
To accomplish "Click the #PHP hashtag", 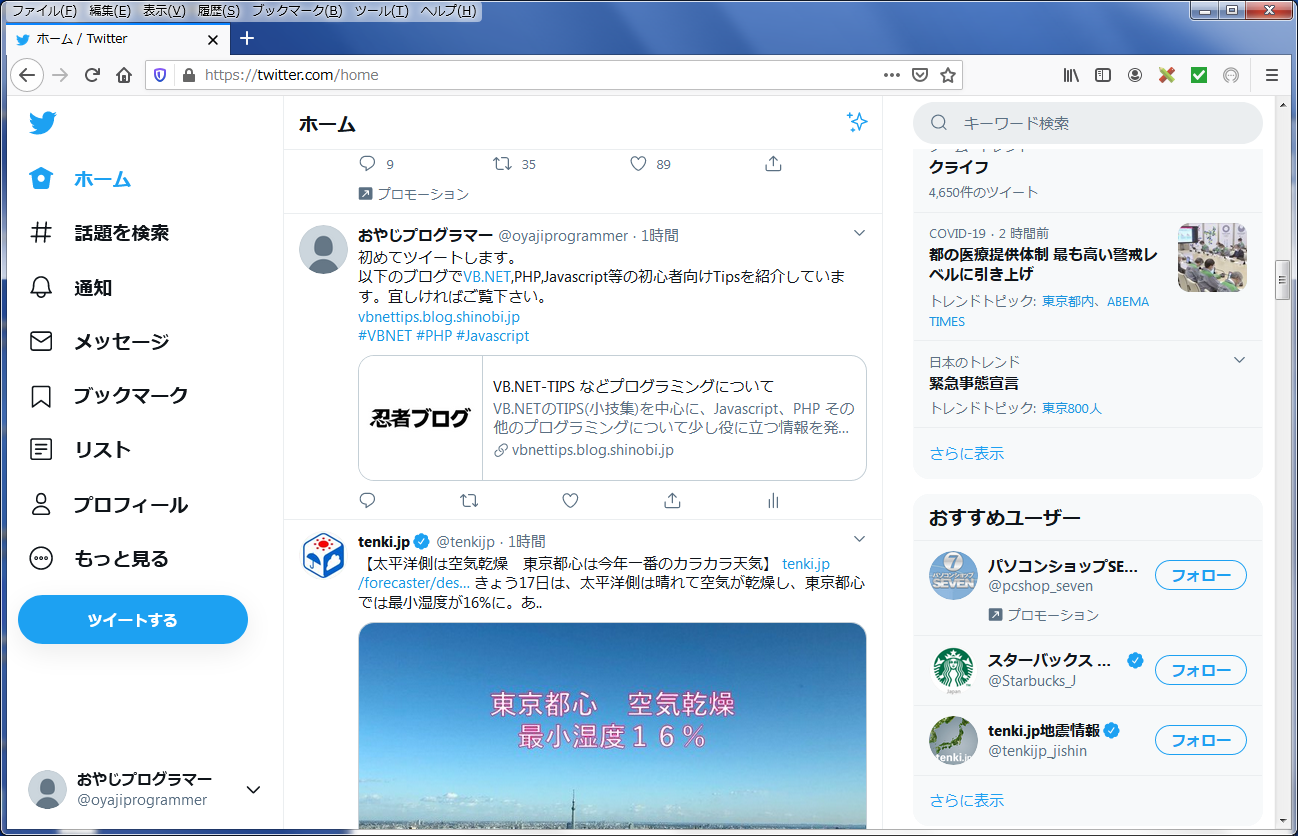I will click(x=434, y=336).
